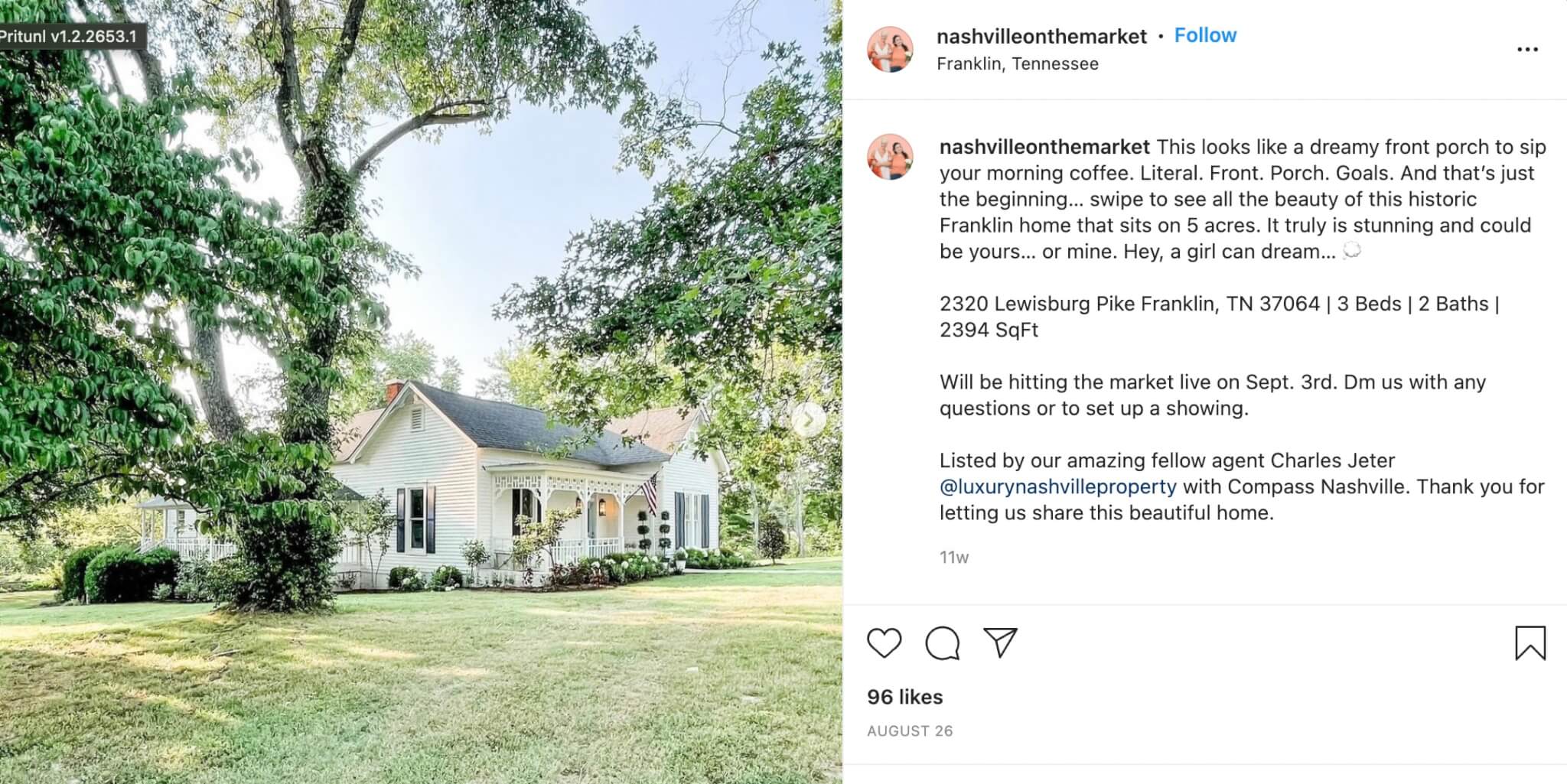Click the house photo
The image size is (1567, 784).
coord(421,392)
